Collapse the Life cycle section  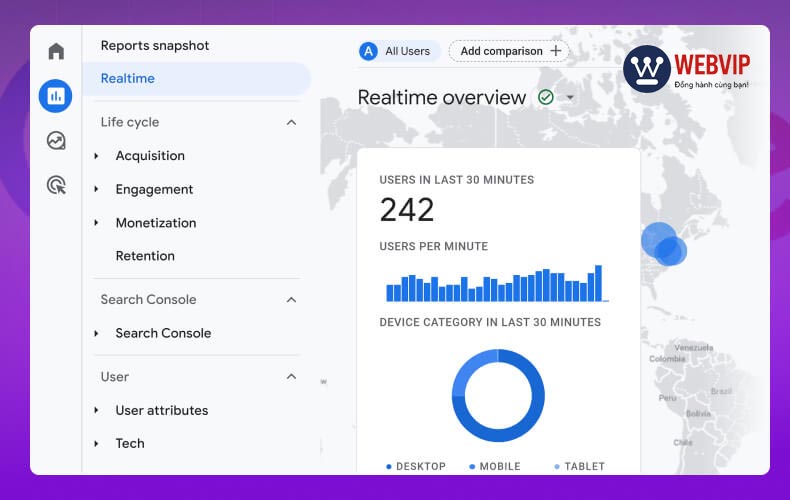291,122
